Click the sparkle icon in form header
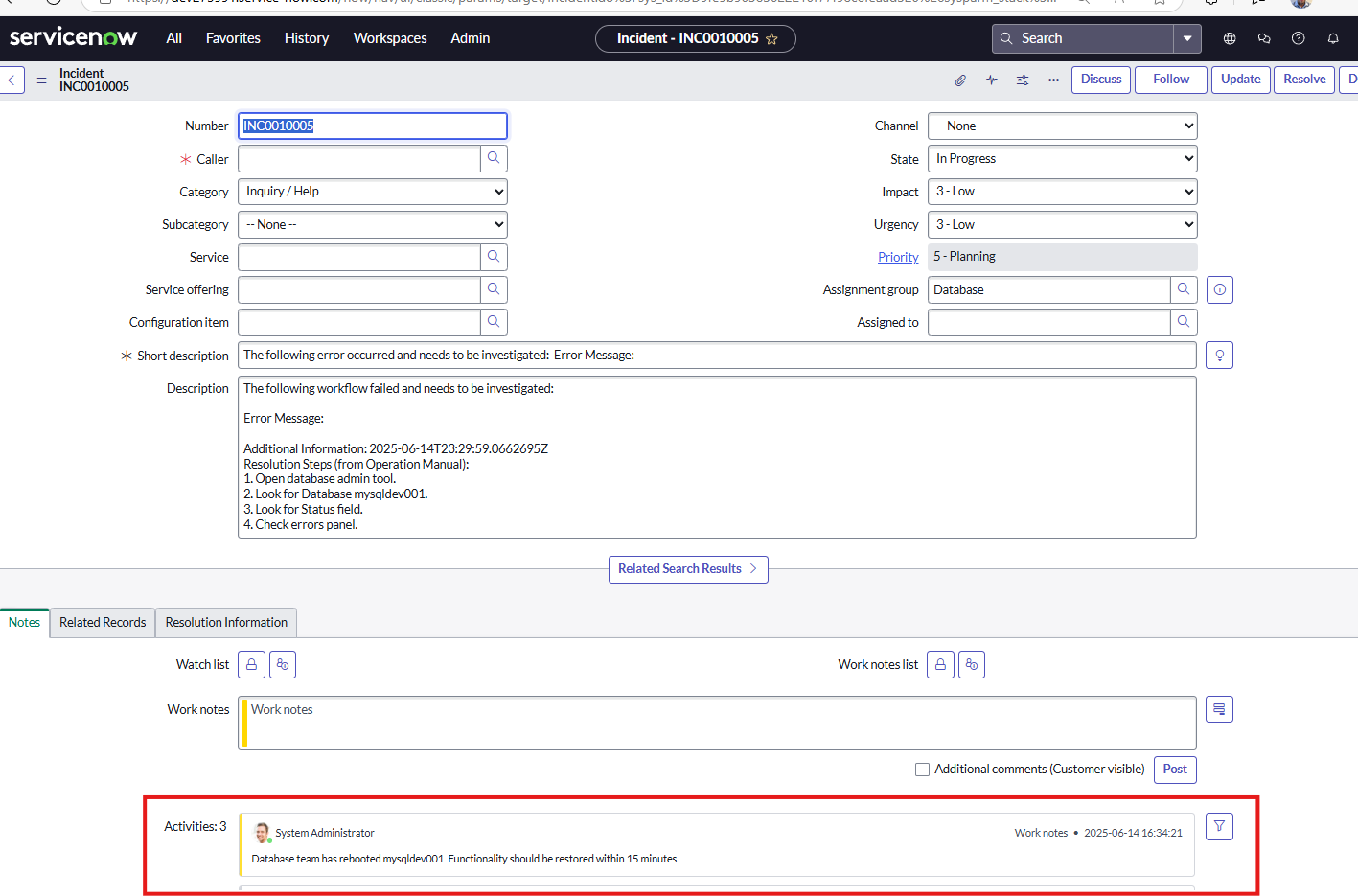Image resolution: width=1358 pixels, height=896 pixels. click(x=991, y=80)
